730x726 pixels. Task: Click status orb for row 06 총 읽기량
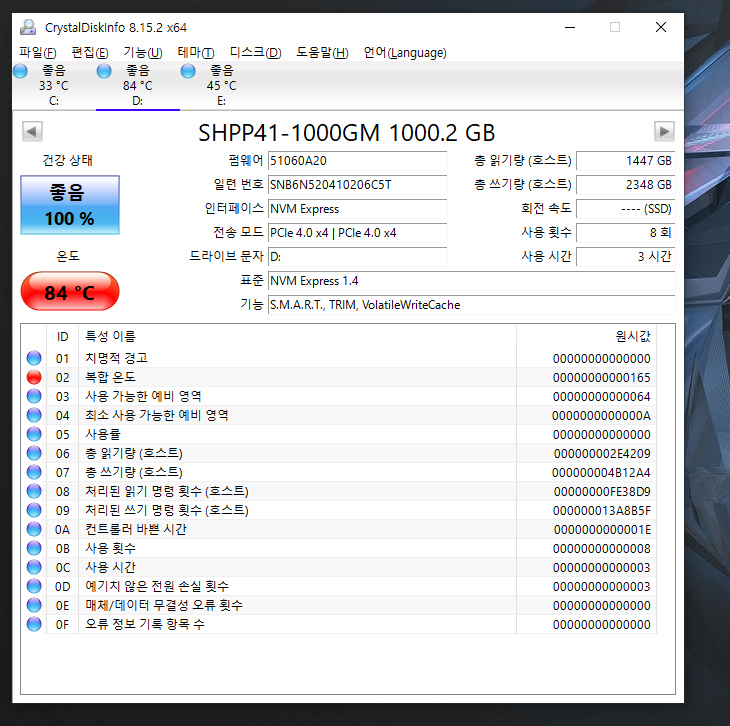(34, 453)
